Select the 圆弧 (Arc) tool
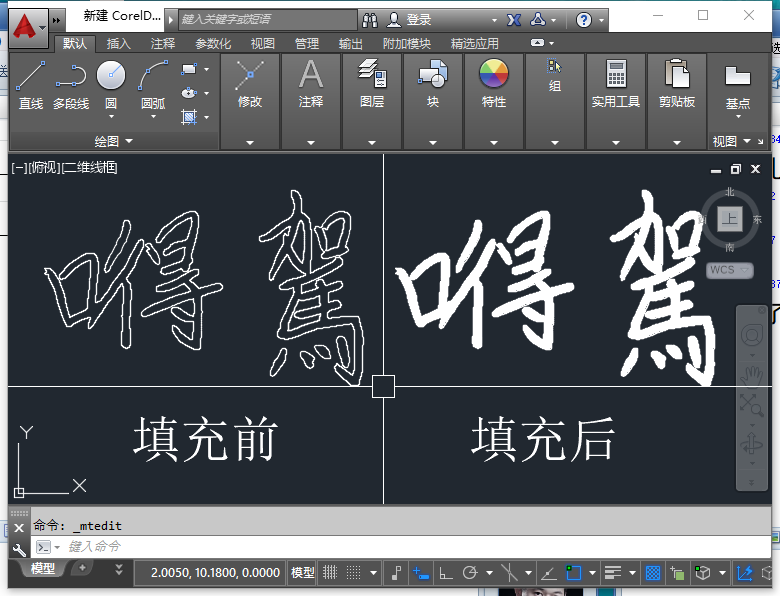 point(153,85)
